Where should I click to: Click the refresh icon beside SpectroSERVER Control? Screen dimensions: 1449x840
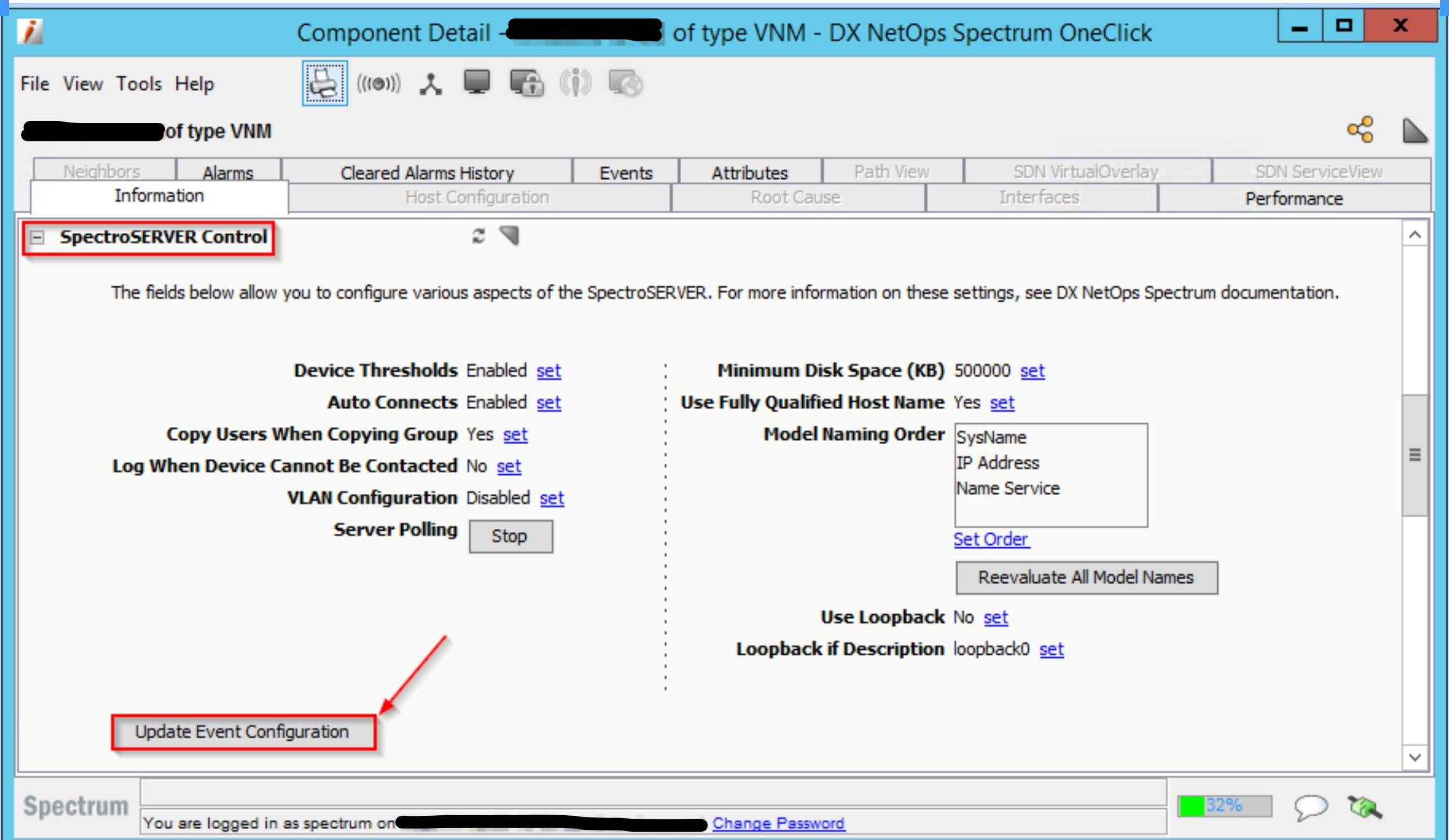[x=479, y=236]
